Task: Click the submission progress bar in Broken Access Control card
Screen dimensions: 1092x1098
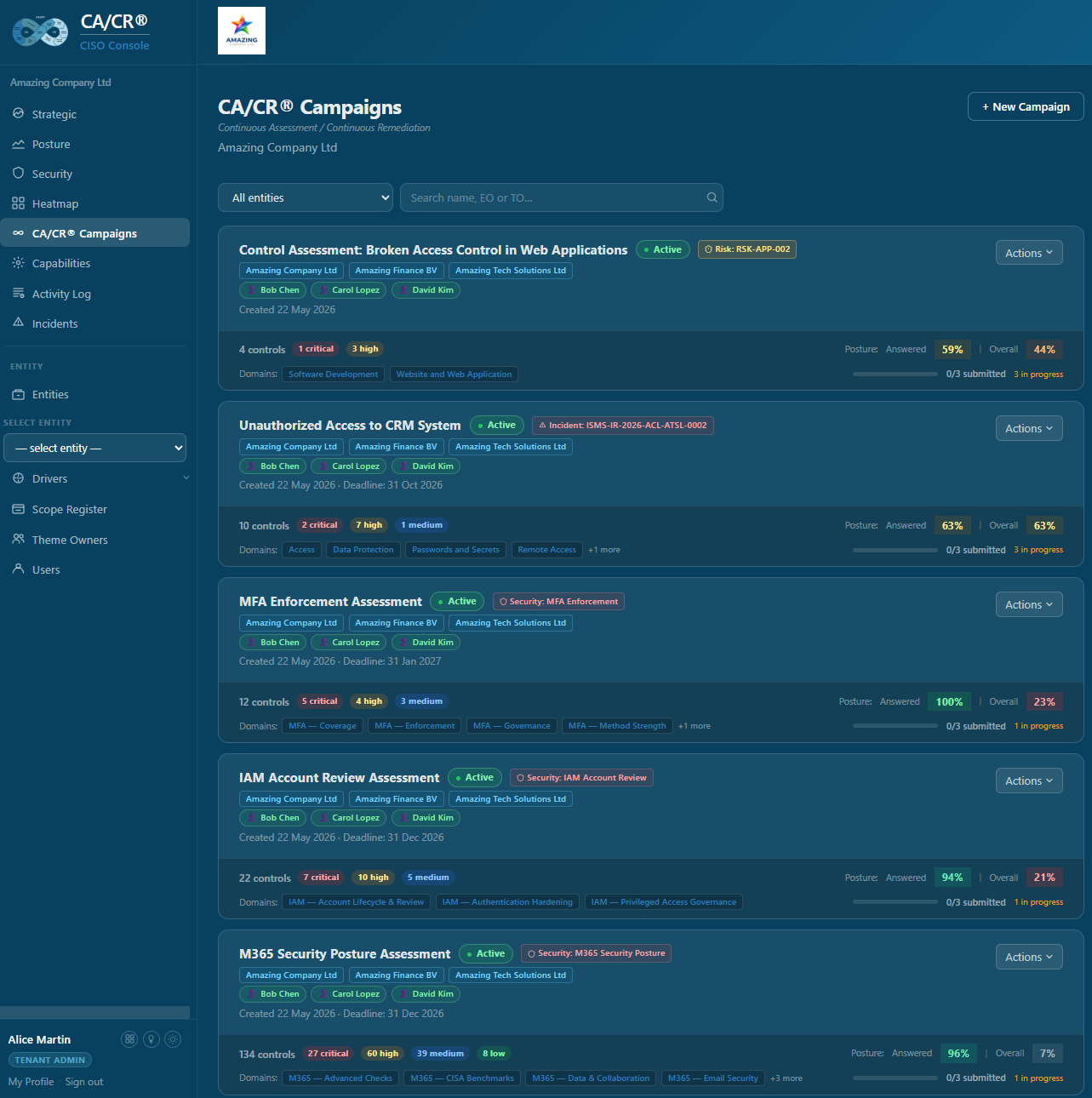Action: [895, 374]
